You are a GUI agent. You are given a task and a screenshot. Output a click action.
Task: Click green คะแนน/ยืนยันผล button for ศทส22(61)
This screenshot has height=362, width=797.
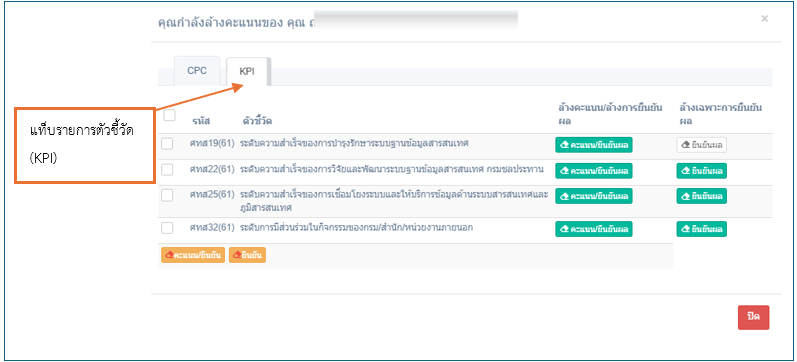[593, 170]
